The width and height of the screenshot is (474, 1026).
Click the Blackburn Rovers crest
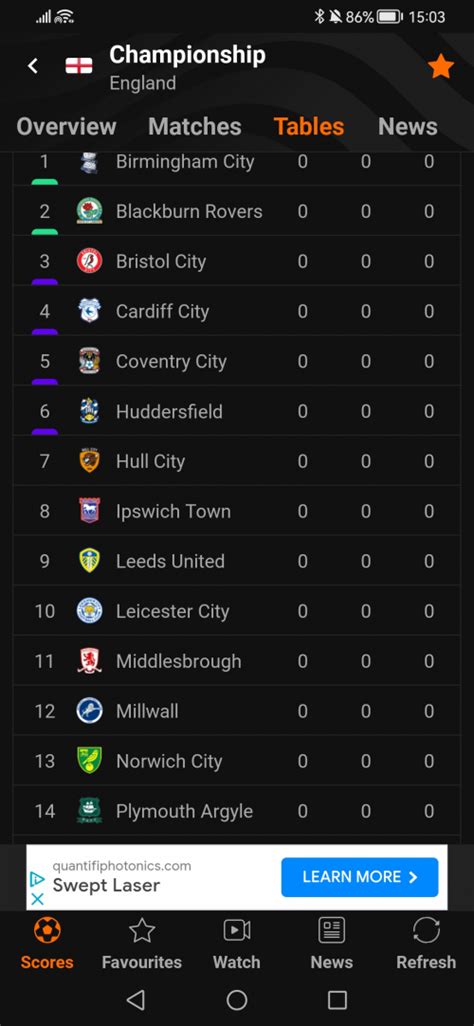[x=89, y=211]
